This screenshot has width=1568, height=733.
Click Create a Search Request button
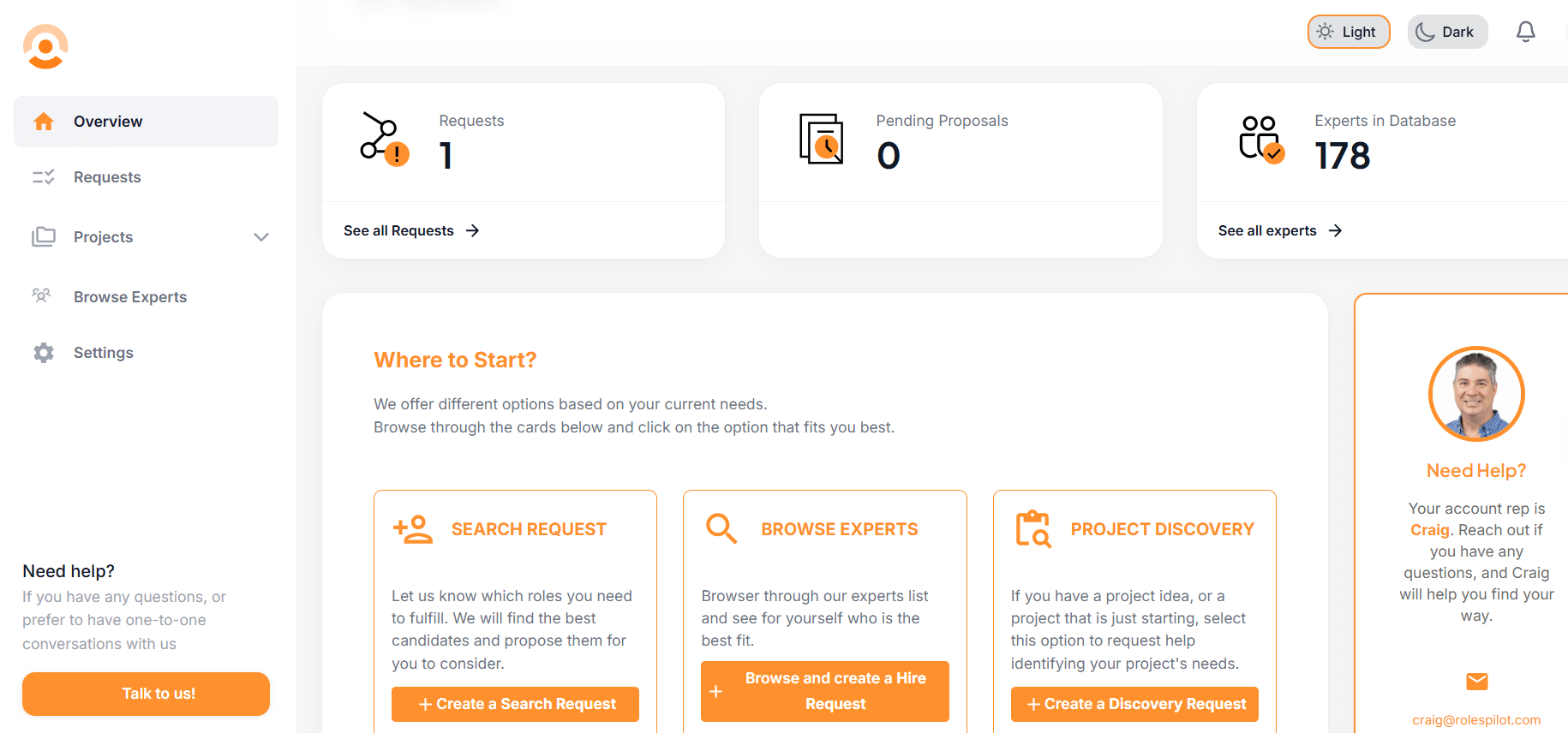(x=515, y=704)
